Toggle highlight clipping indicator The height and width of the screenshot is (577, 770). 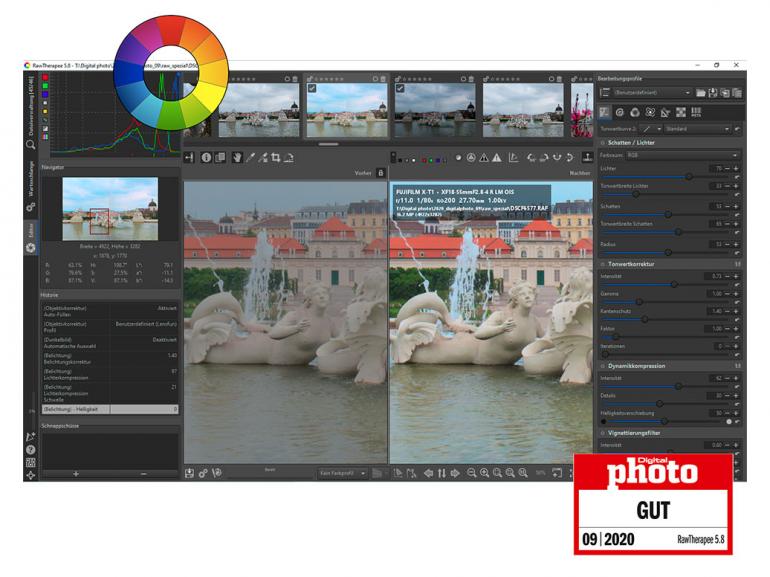coord(497,158)
